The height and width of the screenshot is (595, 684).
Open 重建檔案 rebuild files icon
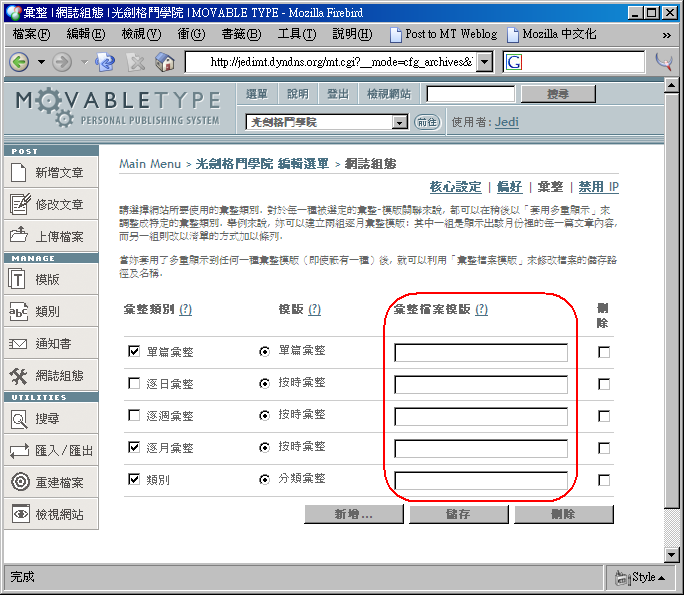20,482
